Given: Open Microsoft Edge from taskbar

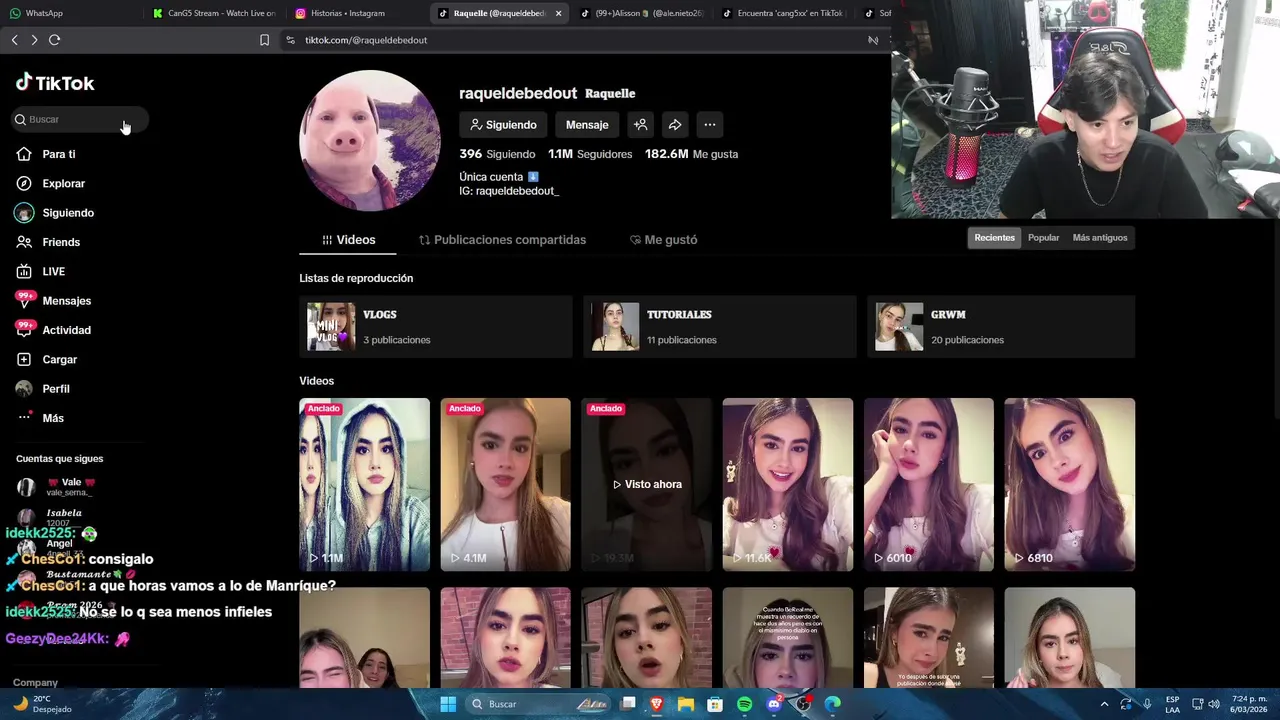Looking at the screenshot, I should 832,704.
